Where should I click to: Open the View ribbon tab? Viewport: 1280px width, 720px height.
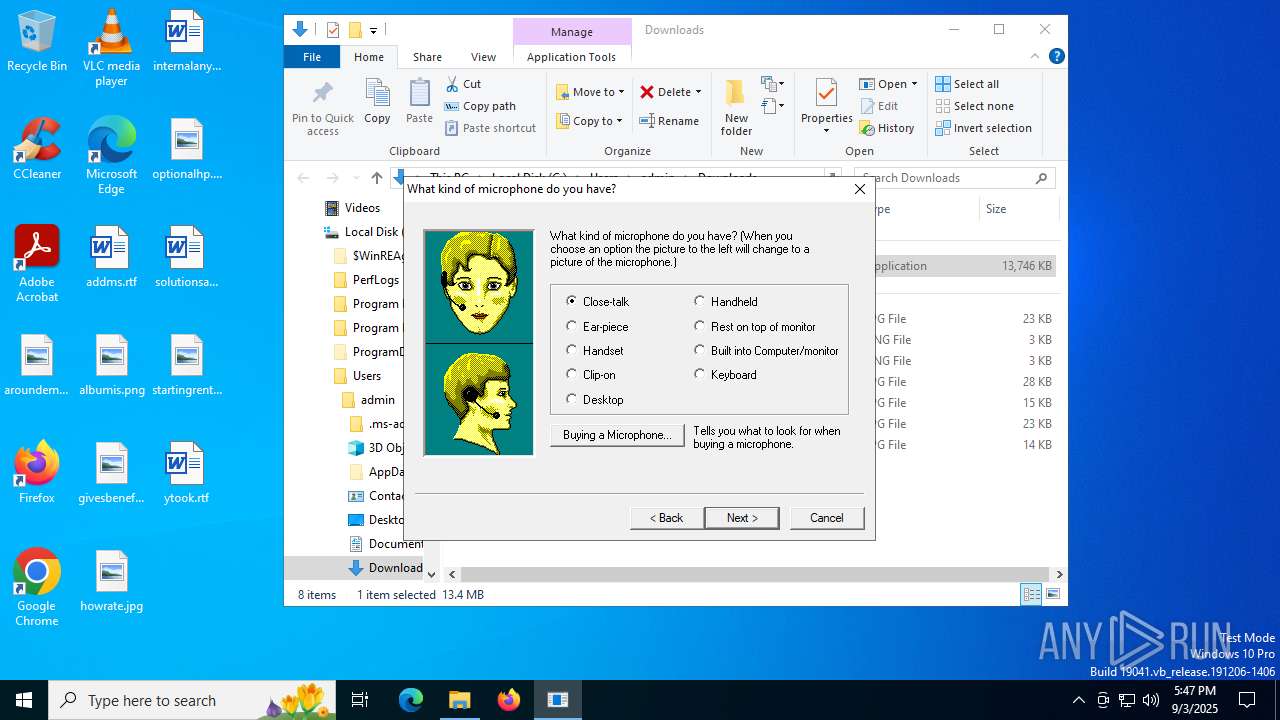point(483,57)
